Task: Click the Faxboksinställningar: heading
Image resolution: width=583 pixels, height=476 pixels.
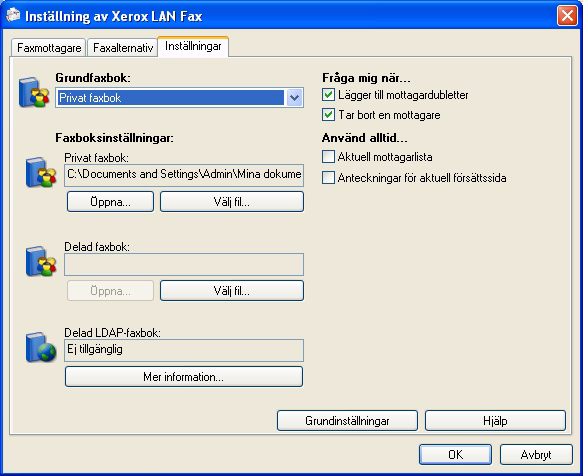Action: click(x=115, y=138)
